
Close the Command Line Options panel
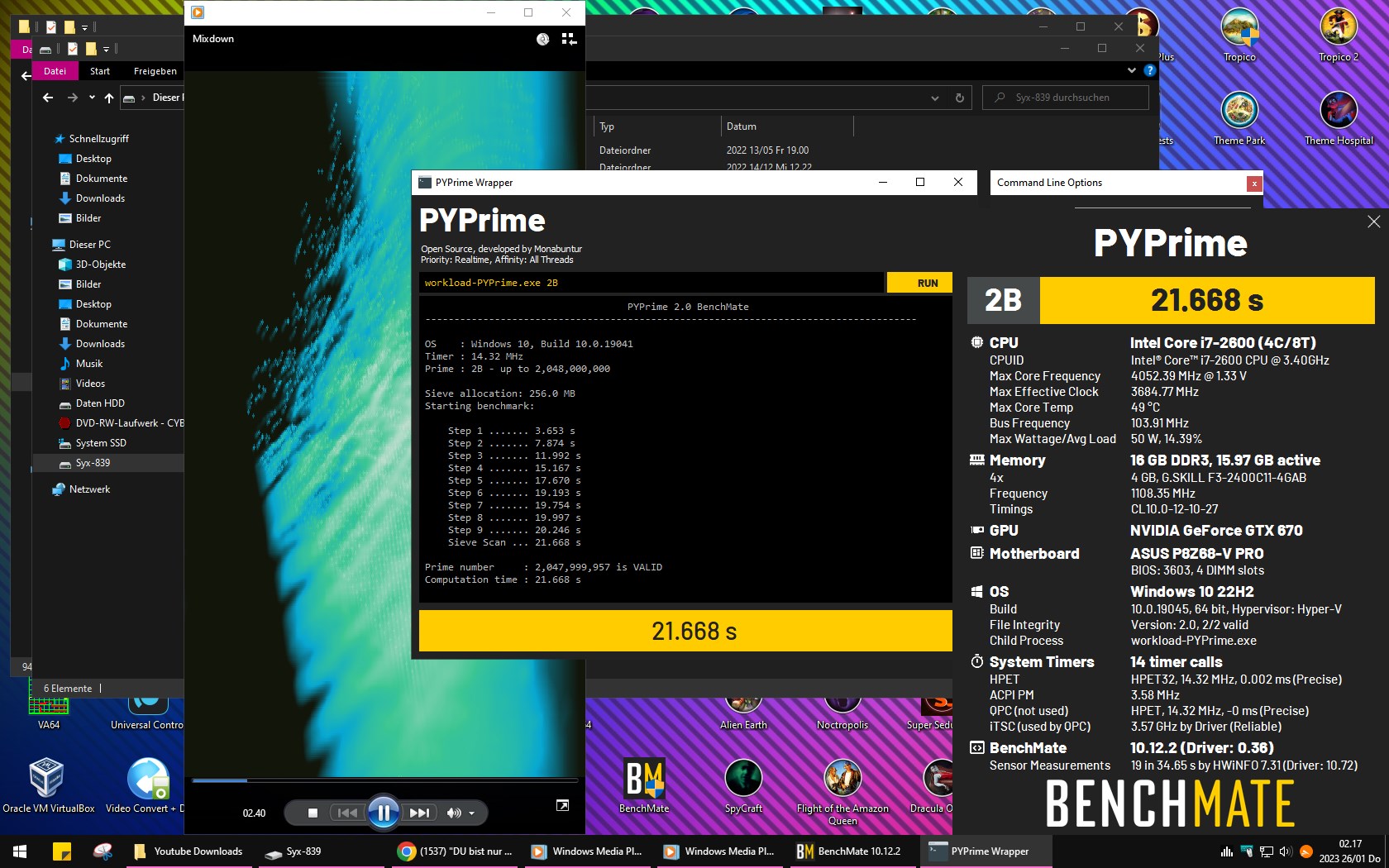(x=1254, y=184)
